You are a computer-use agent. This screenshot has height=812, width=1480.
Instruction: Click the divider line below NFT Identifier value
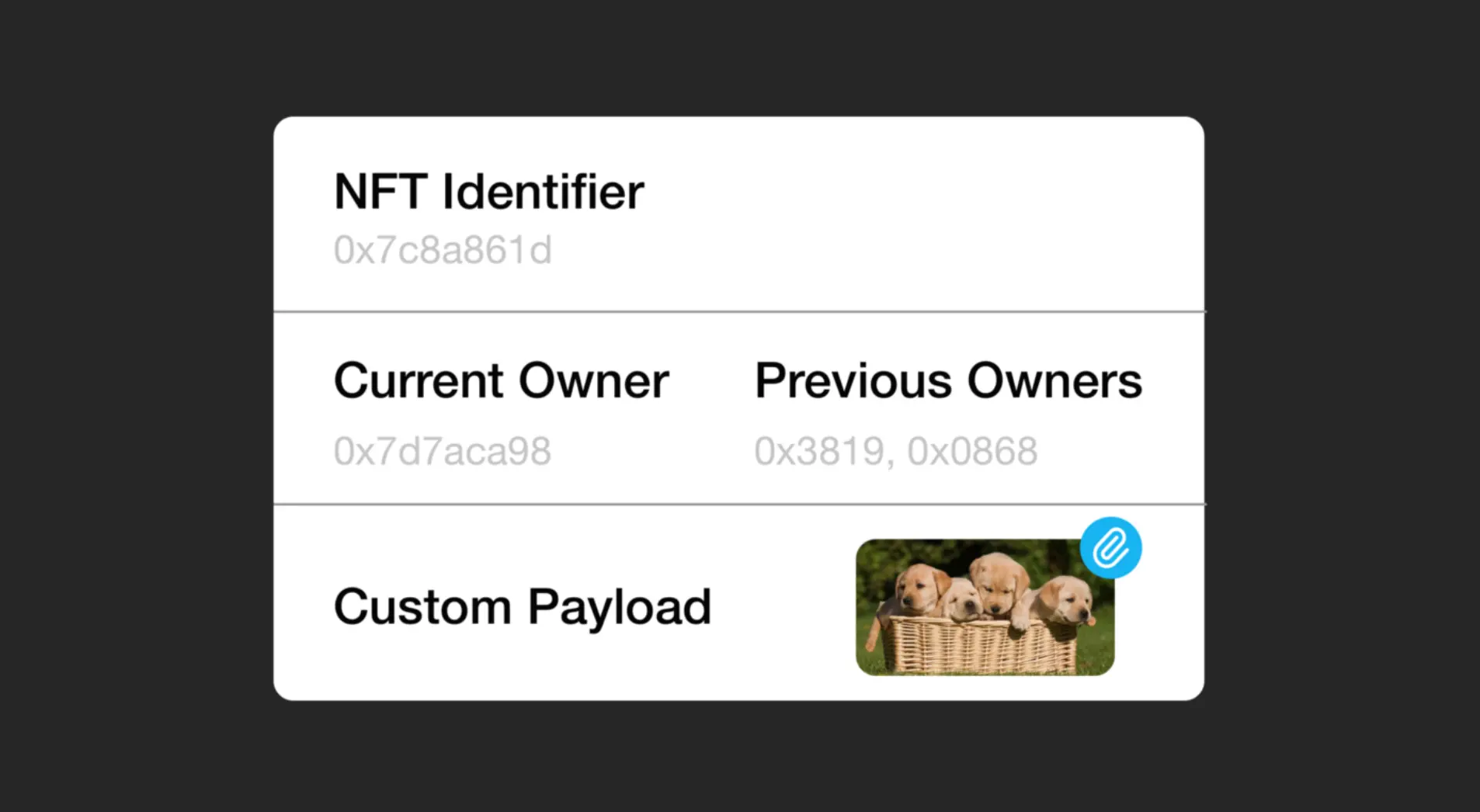pos(738,311)
